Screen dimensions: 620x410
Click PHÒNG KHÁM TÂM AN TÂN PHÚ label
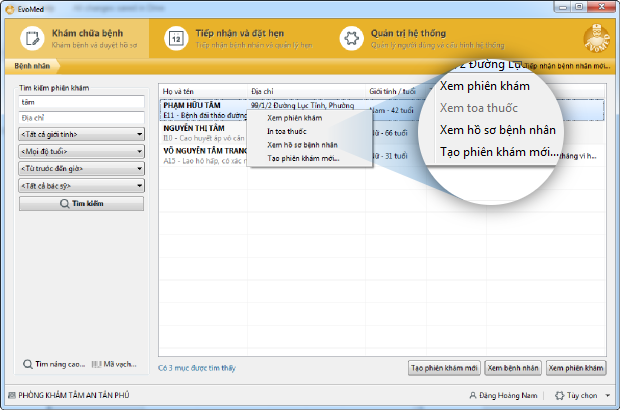pyautogui.click(x=74, y=395)
